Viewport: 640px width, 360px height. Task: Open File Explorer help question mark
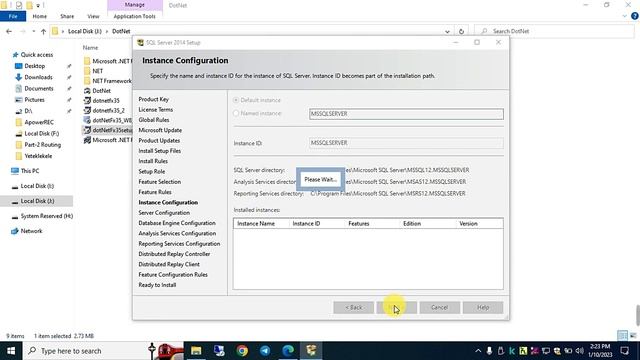click(634, 16)
